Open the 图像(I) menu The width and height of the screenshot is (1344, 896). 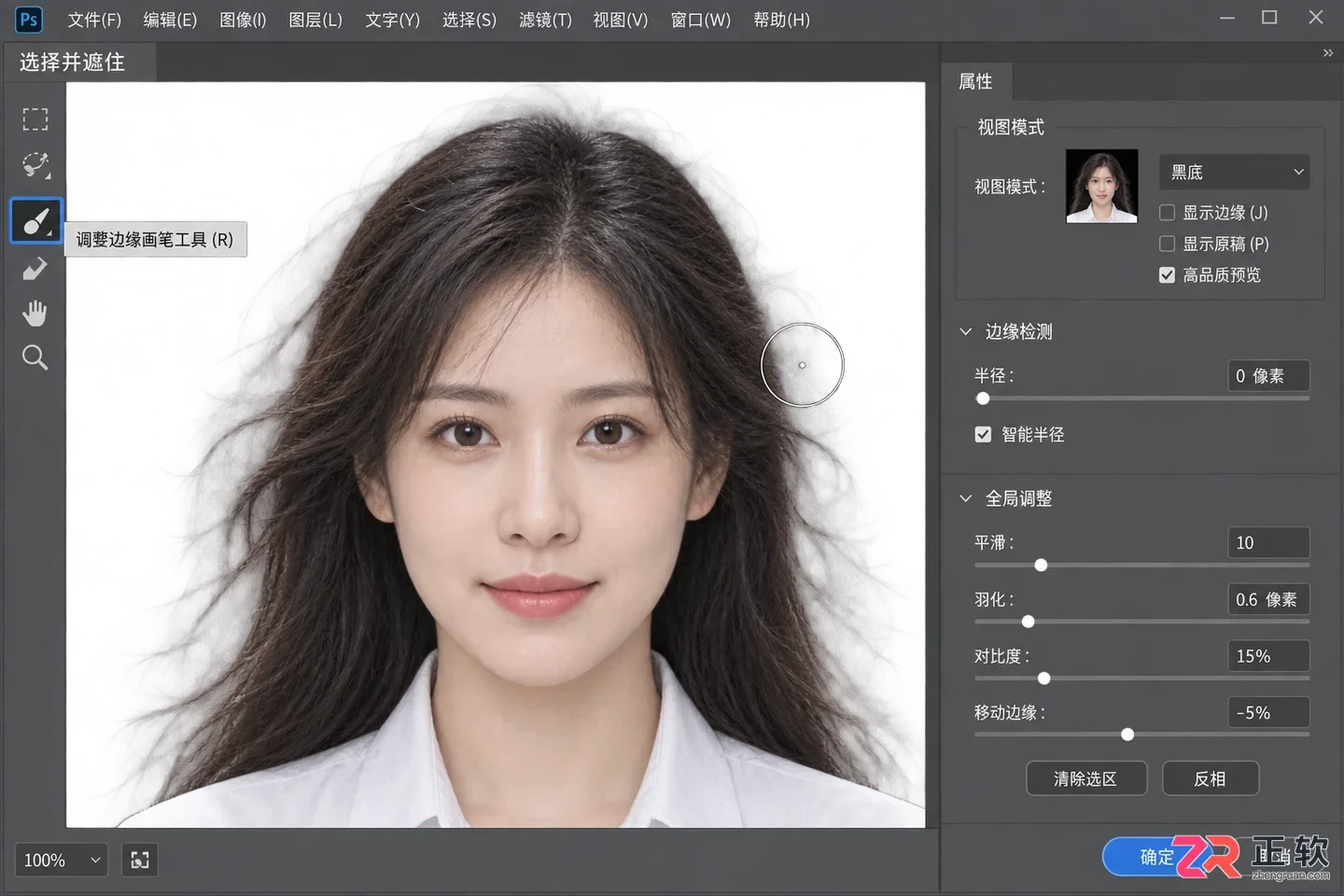(243, 20)
